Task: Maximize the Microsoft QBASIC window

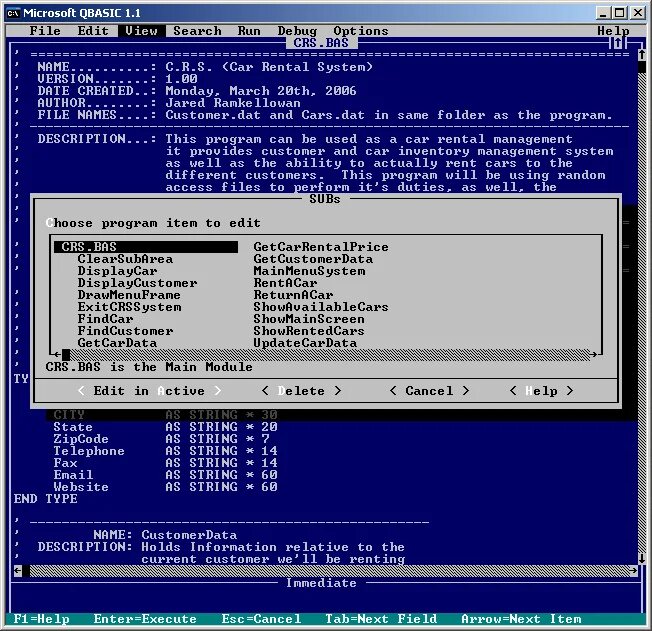Action: (620, 13)
